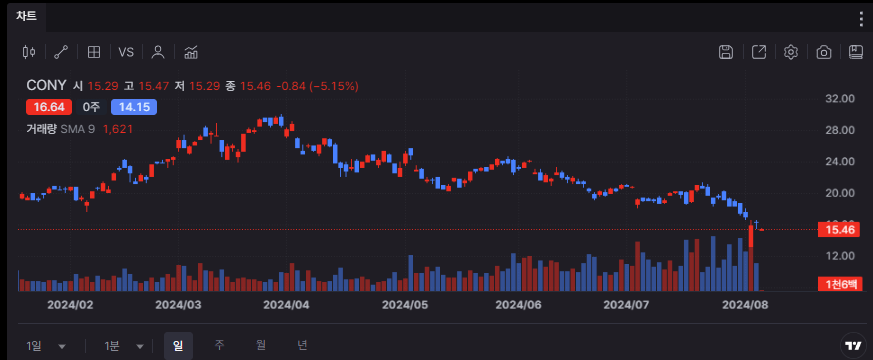Click the 2024/04 date axis label
This screenshot has height=360, width=873.
[286, 305]
